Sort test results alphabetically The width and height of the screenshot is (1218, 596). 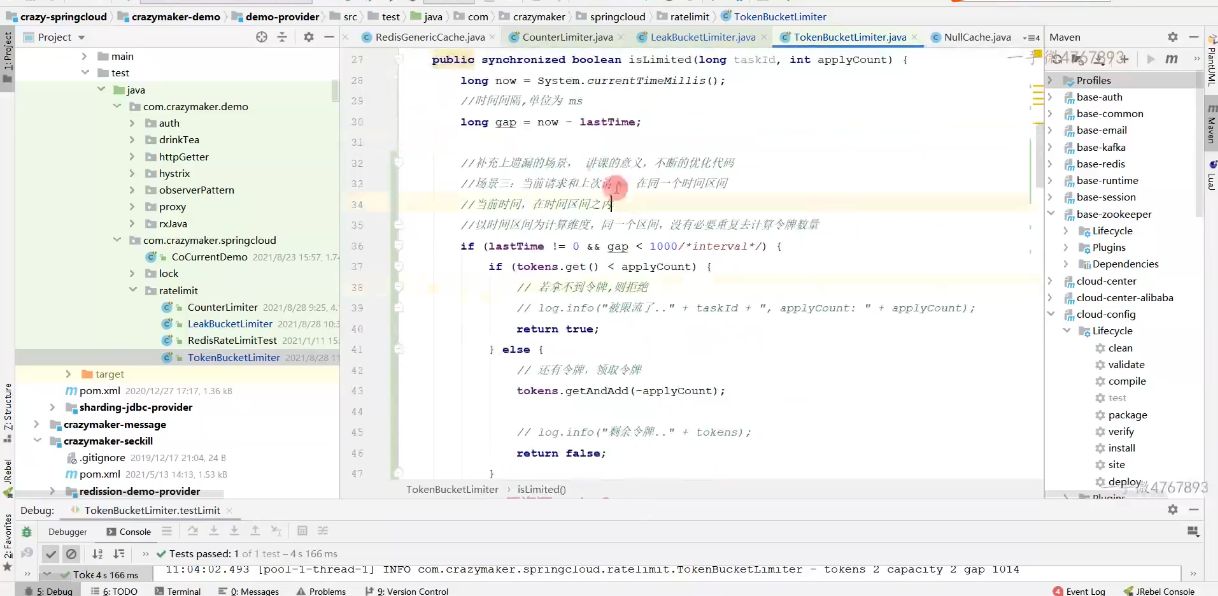[x=97, y=553]
